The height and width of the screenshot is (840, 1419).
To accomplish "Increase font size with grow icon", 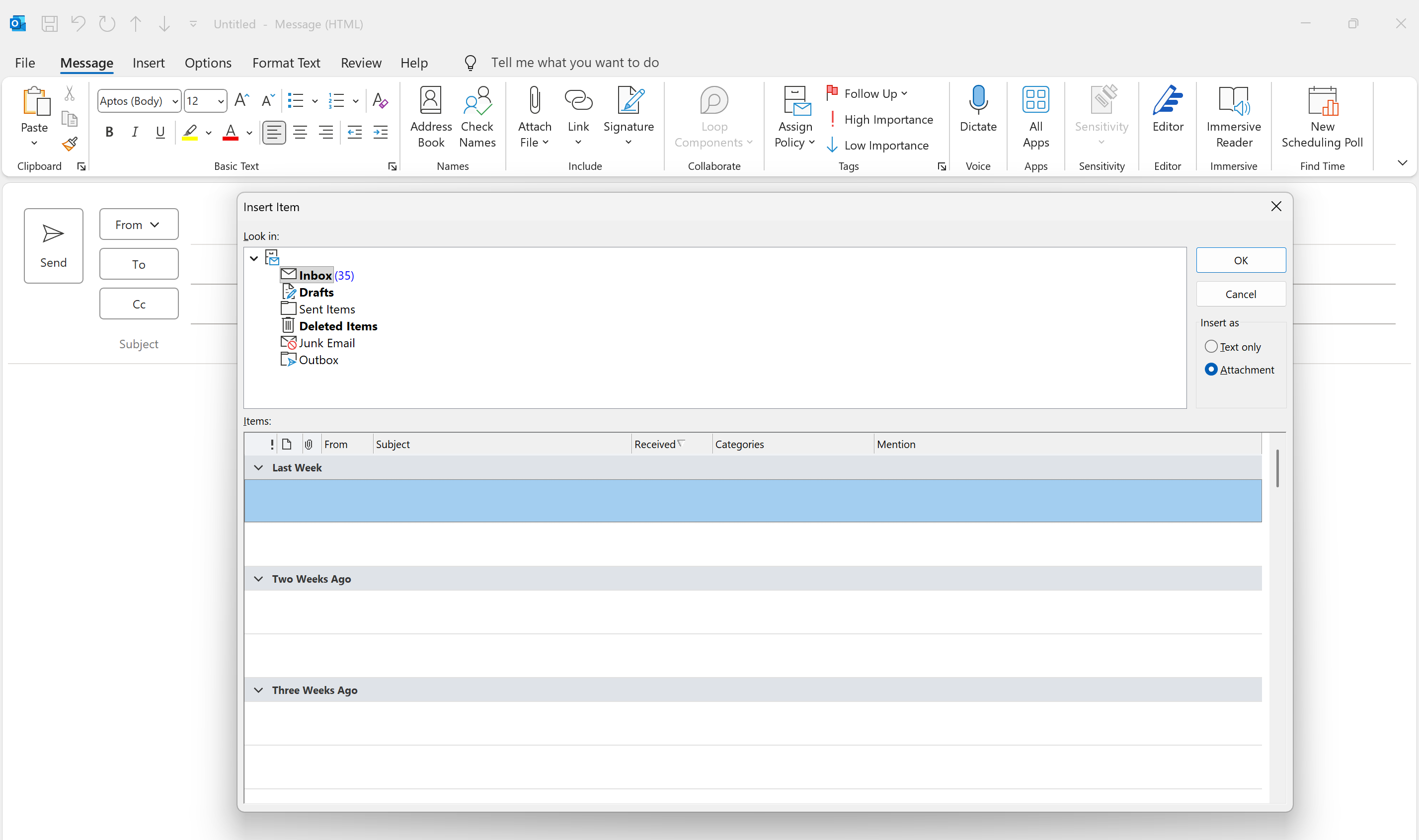I will [x=241, y=101].
